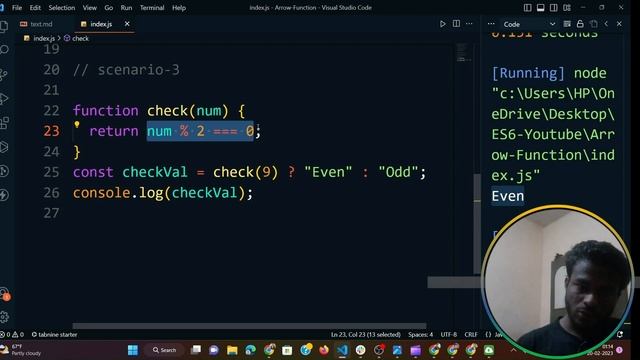The height and width of the screenshot is (360, 640).
Task: Open the Run and Debug view
Action: pyautogui.click(x=4, y=98)
